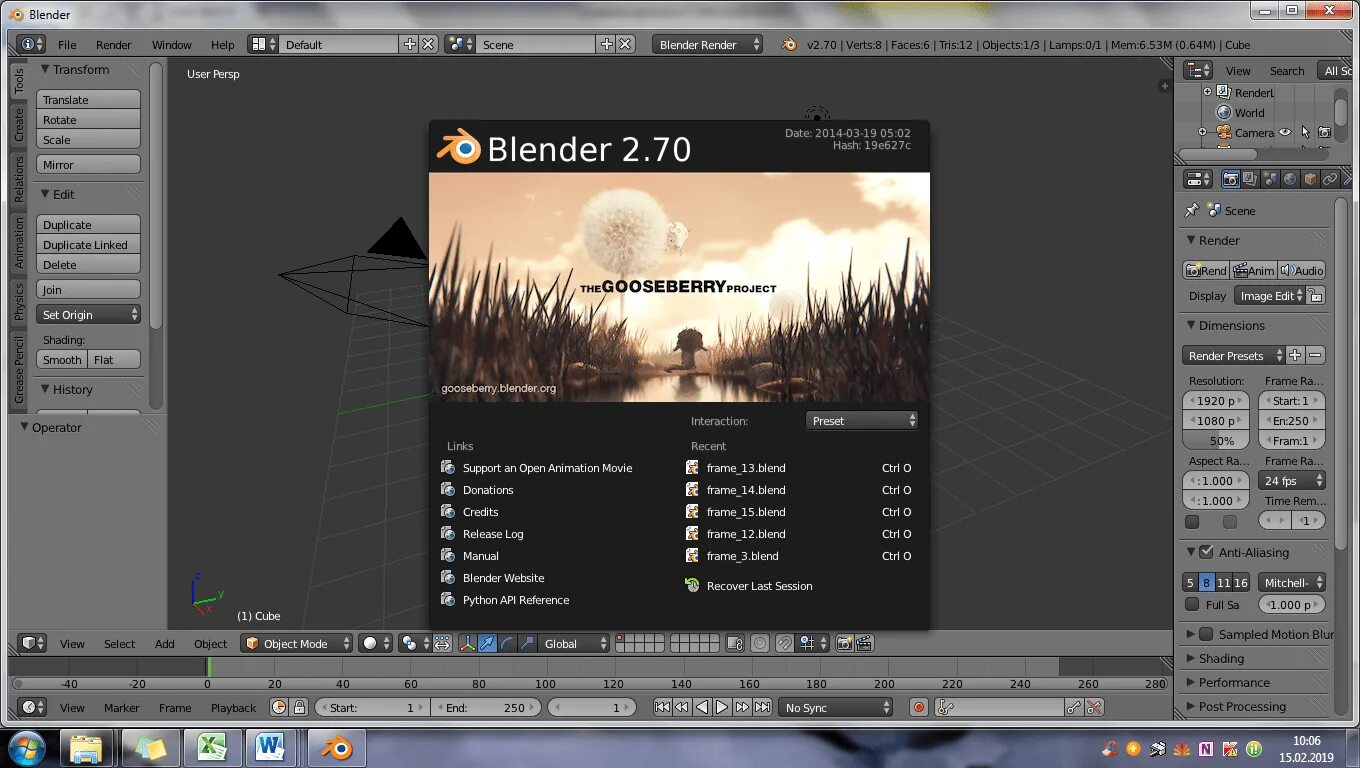
Task: Open the Window menu
Action: [172, 45]
